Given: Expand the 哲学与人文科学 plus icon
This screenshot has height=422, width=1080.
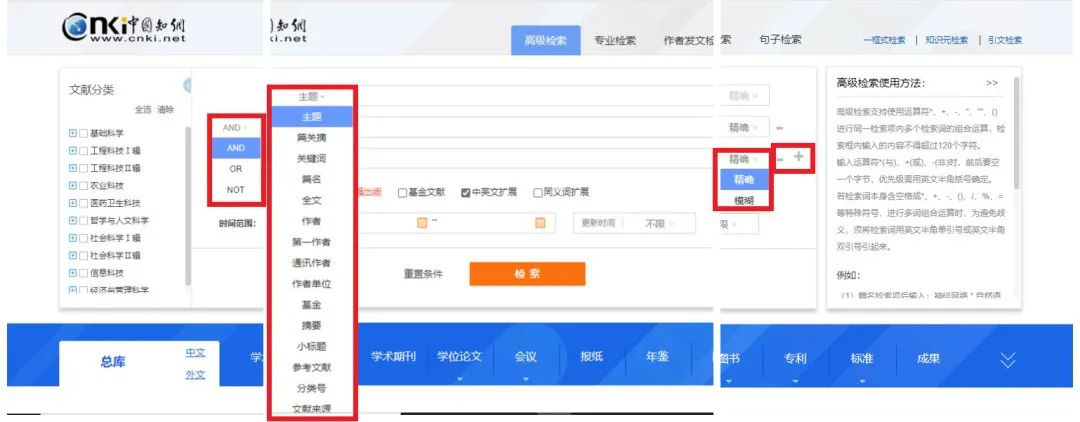Looking at the screenshot, I should tap(72, 220).
